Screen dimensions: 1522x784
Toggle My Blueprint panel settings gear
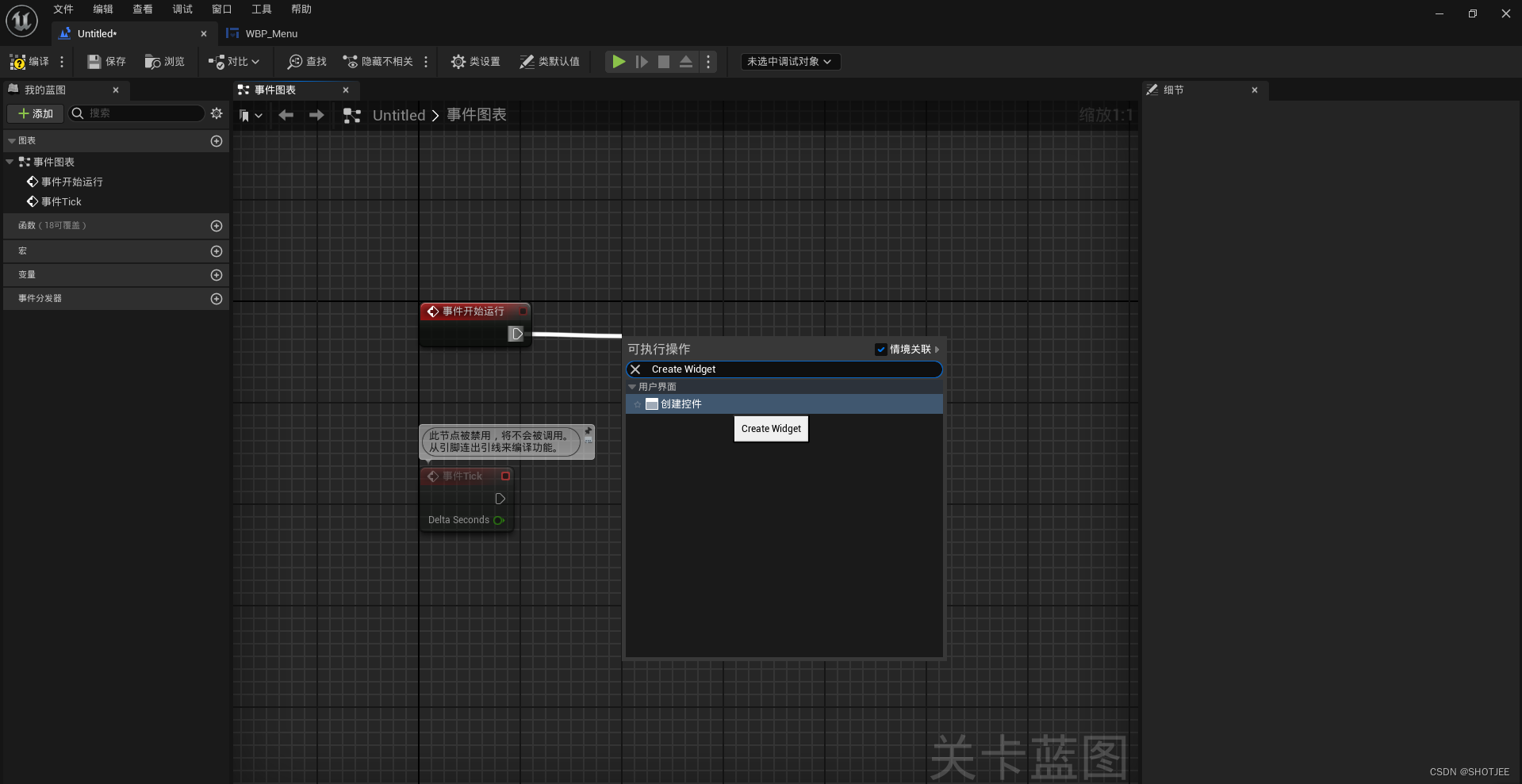coord(217,113)
